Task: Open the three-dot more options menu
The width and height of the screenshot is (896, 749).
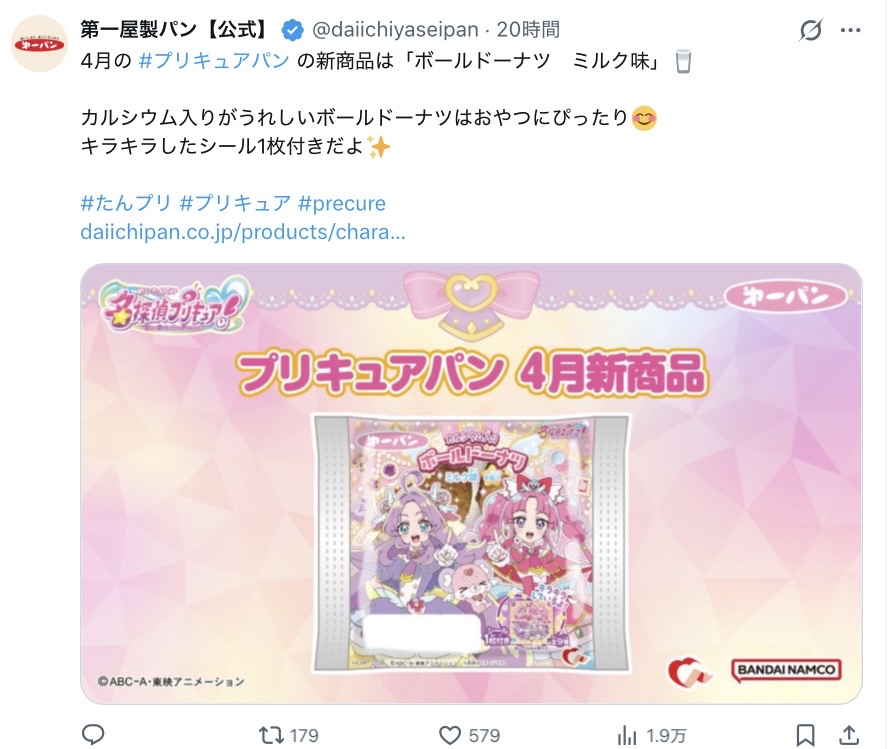Action: tap(850, 30)
